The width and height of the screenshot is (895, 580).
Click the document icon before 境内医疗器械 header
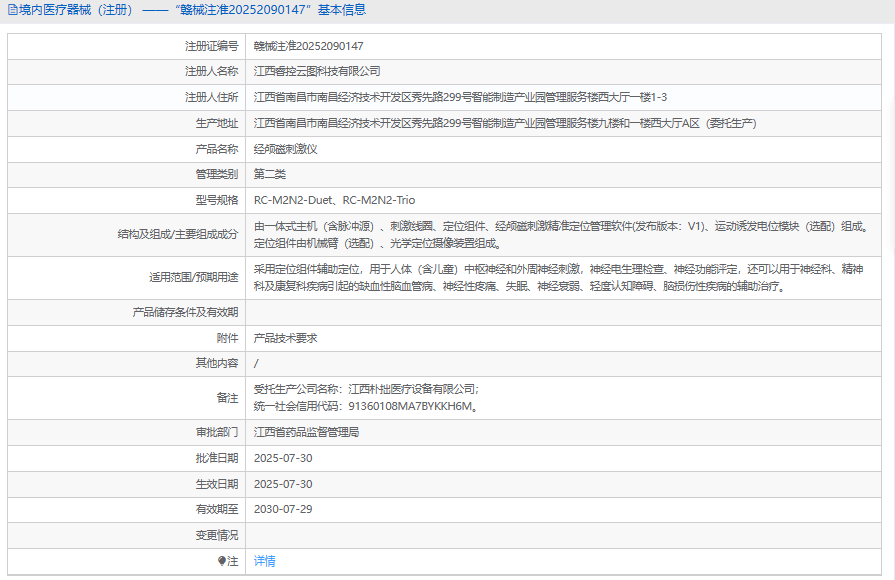pos(12,10)
